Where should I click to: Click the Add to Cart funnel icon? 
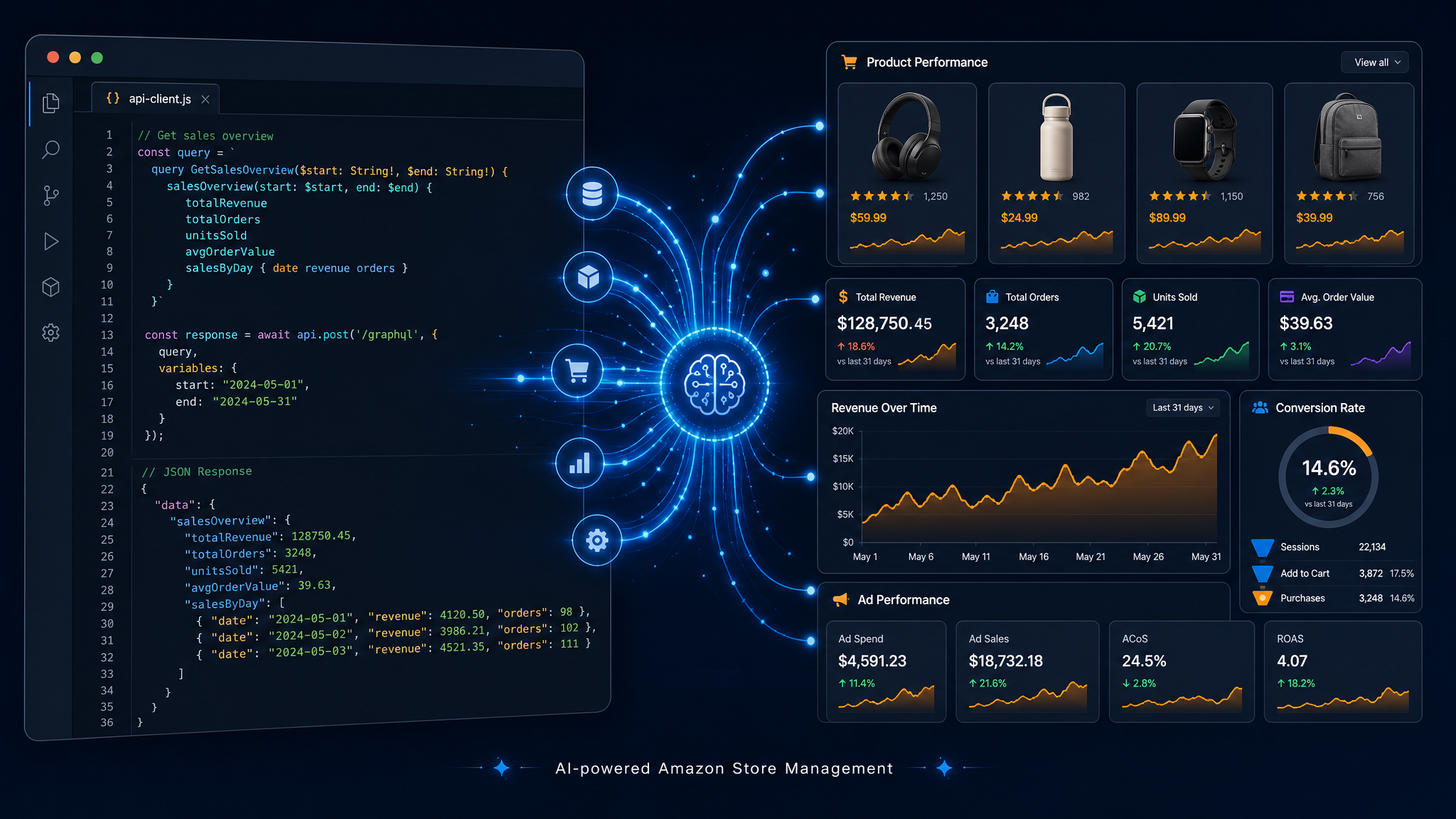click(x=1263, y=573)
